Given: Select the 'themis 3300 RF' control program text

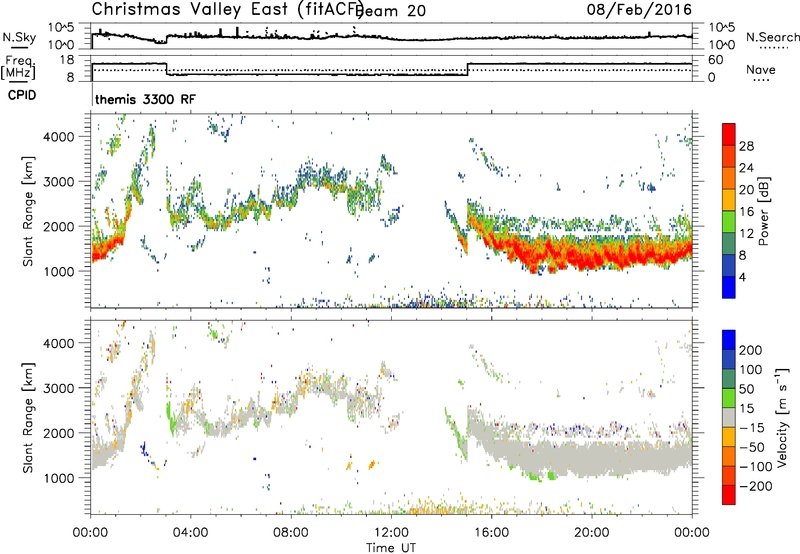Looking at the screenshot, I should (145, 99).
